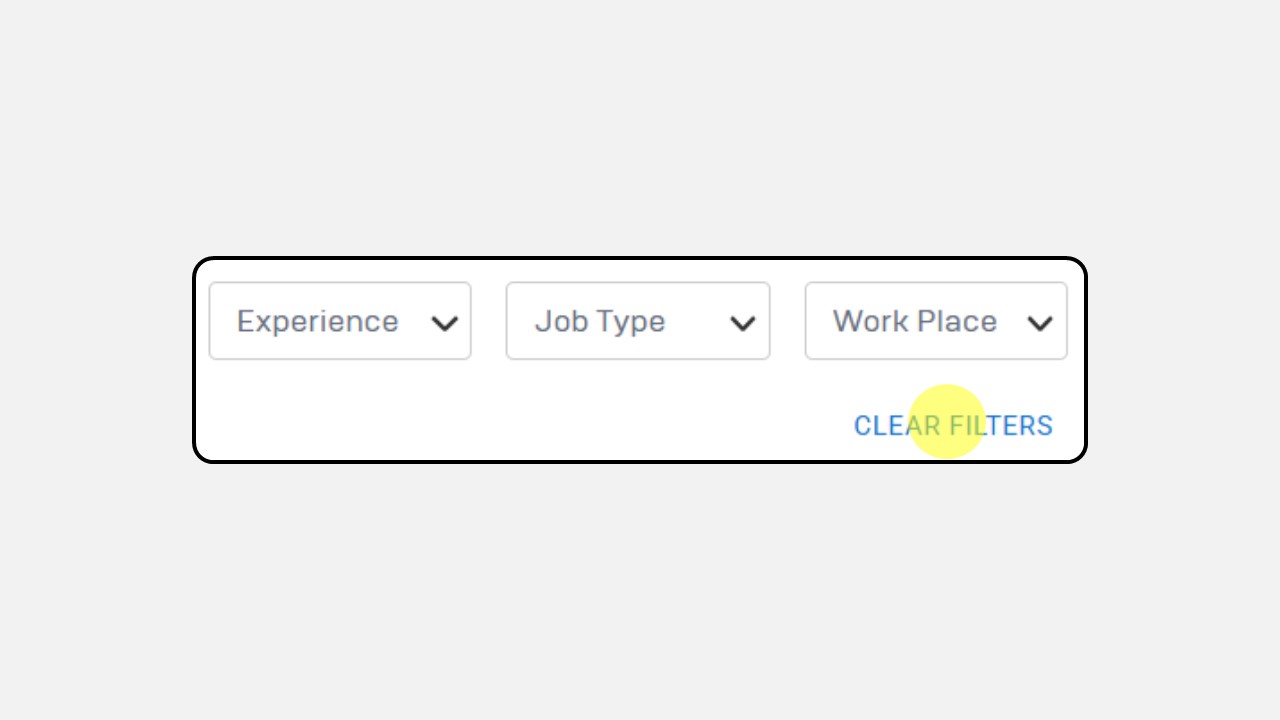Viewport: 1280px width, 720px height.
Task: Tap the down arrow in the Job Type field
Action: (742, 324)
